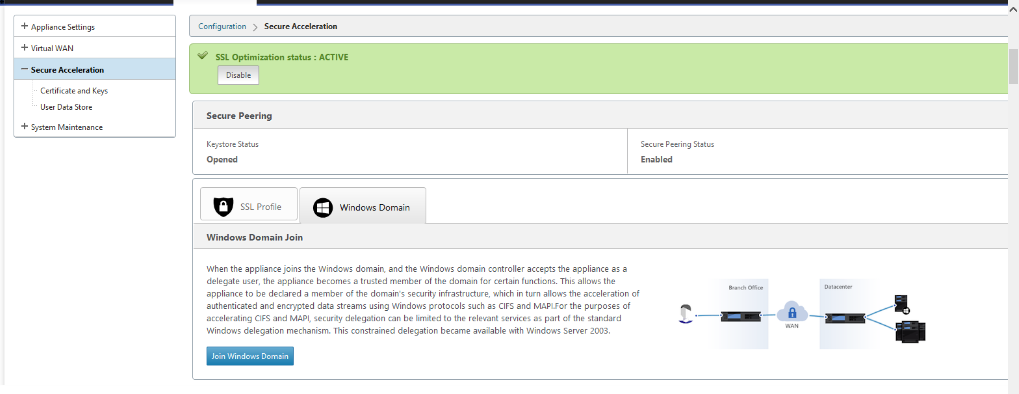Screen dimensions: 1019x394
Task: Click the vertical scrollbar on the right
Action: click(1013, 66)
